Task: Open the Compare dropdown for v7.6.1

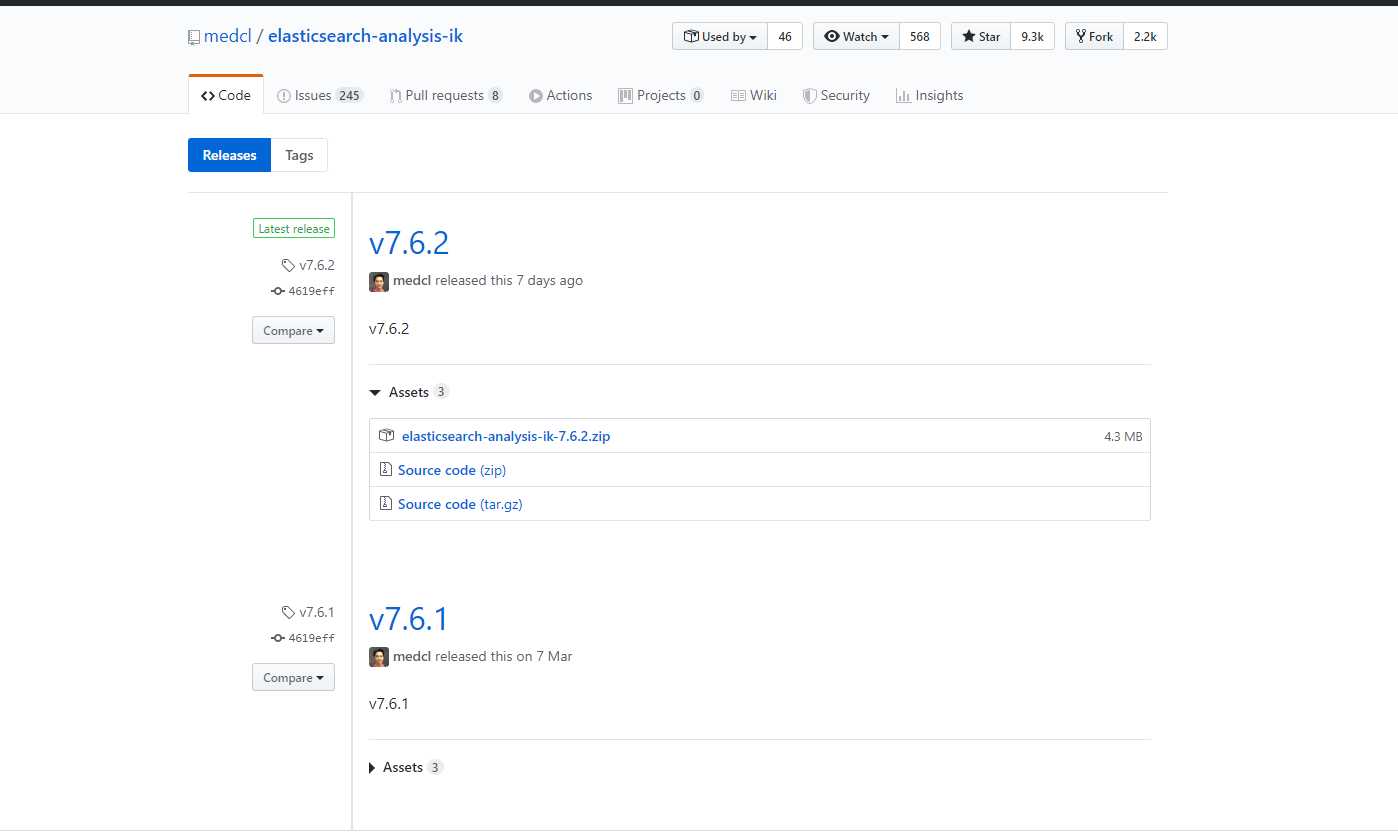Action: point(293,677)
